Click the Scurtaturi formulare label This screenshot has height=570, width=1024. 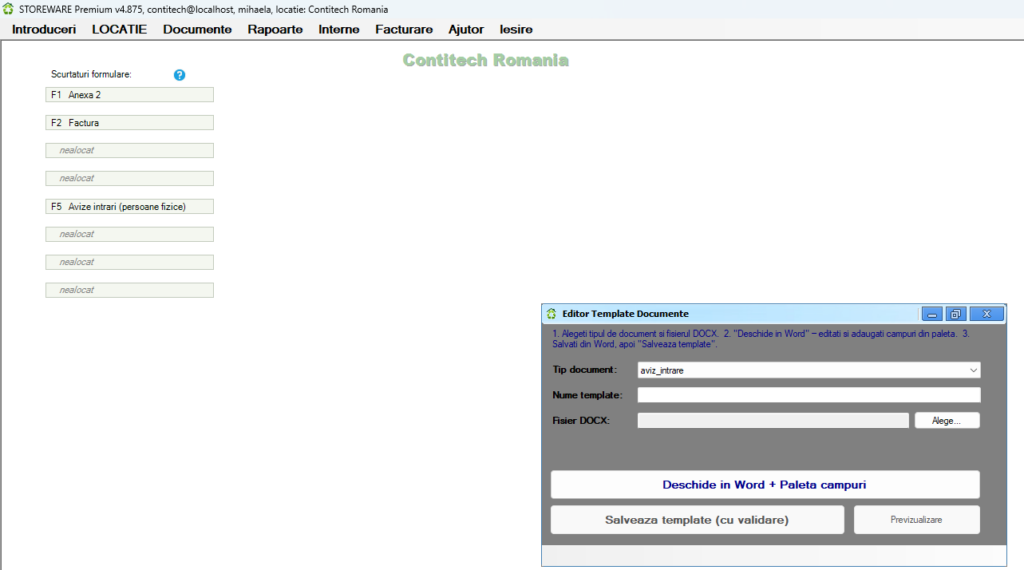point(91,74)
